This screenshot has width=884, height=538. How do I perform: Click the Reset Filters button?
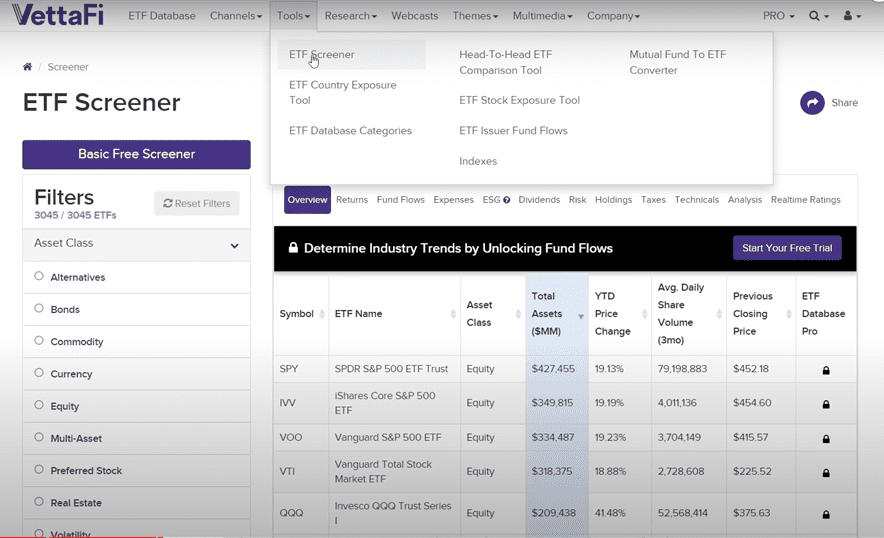(x=197, y=203)
